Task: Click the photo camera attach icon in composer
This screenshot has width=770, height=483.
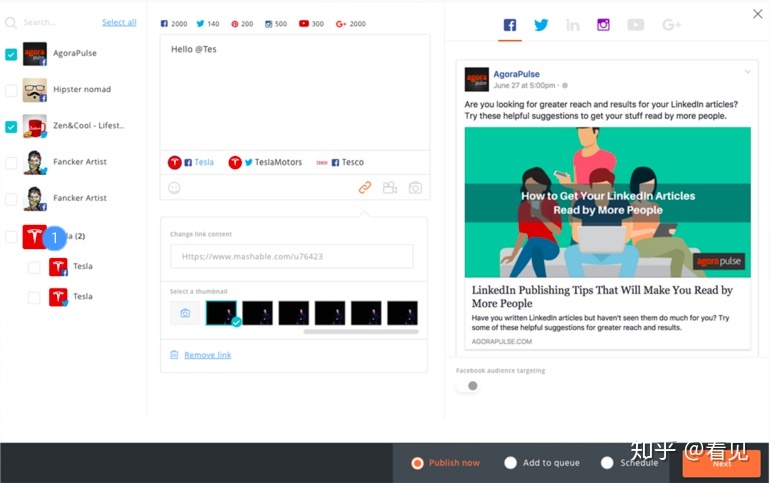Action: [x=415, y=188]
